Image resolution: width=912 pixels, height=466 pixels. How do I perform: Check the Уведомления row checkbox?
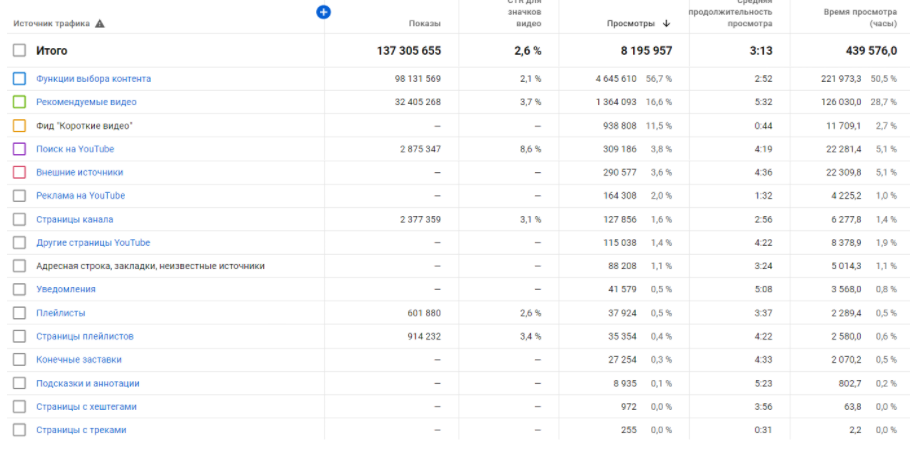[19, 289]
